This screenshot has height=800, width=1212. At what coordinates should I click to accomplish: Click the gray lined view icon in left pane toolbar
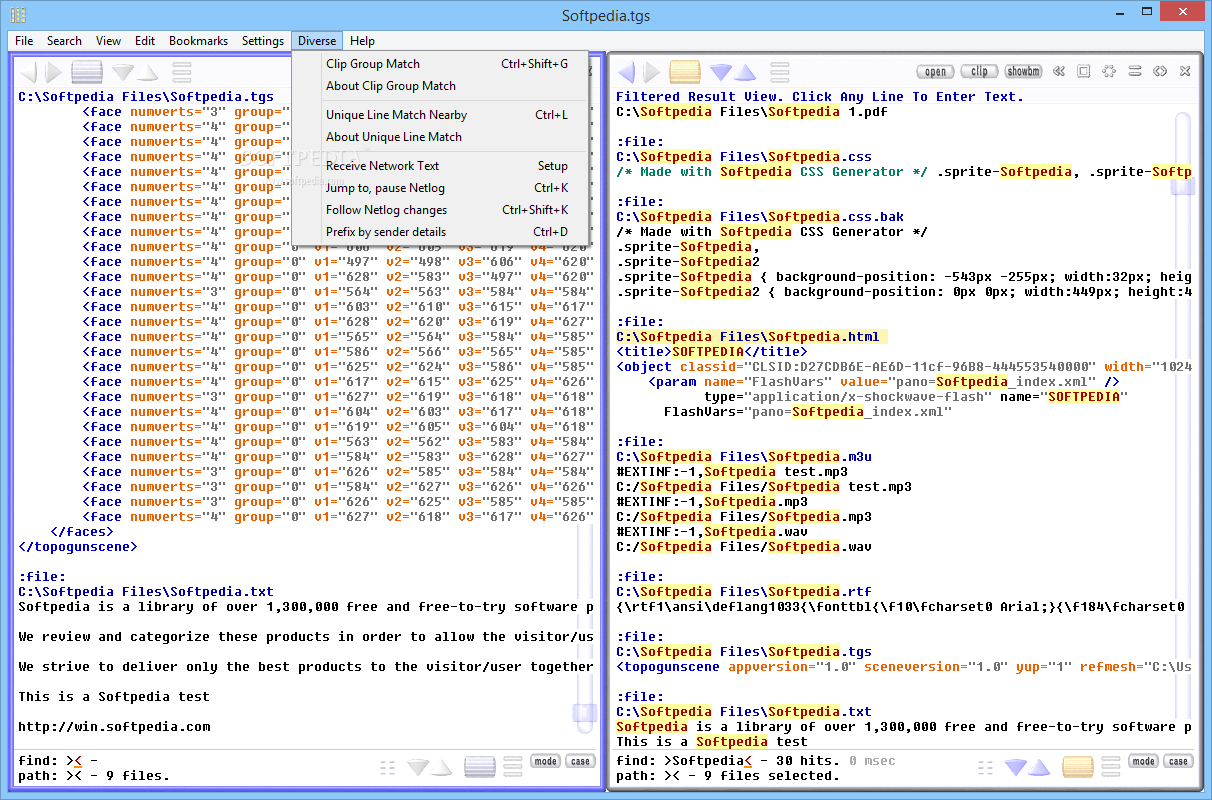coord(87,72)
